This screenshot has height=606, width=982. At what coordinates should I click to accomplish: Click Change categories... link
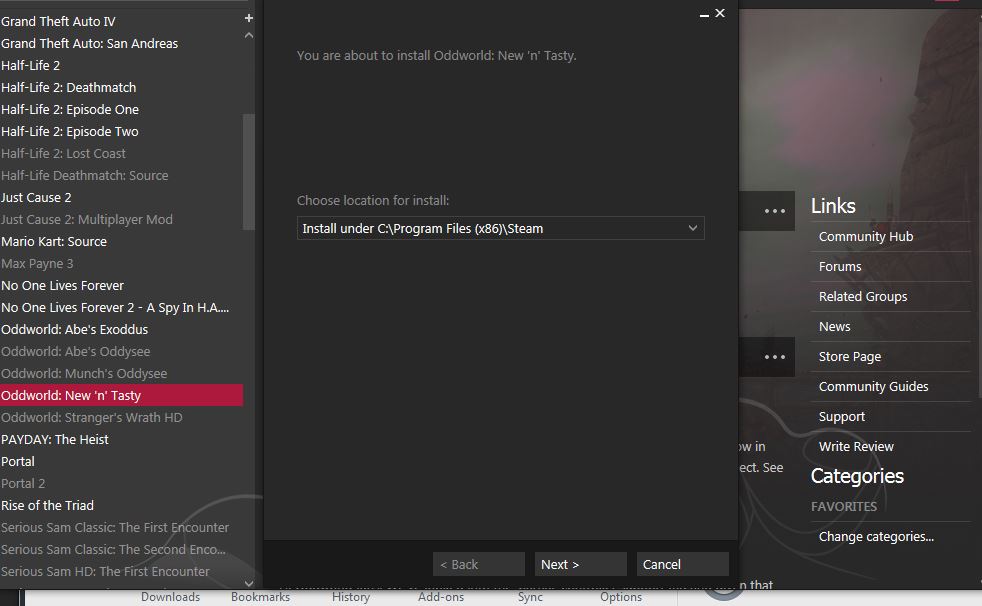coord(876,536)
